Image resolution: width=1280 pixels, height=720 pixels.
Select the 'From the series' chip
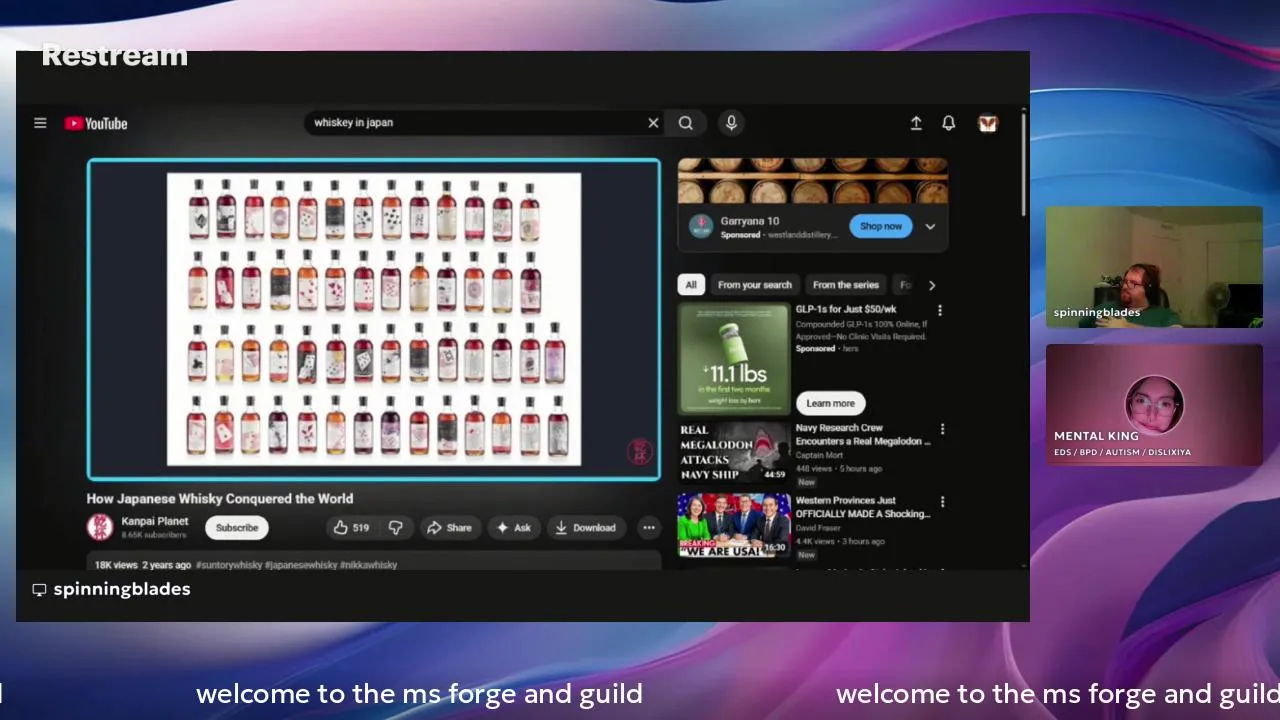tap(846, 285)
